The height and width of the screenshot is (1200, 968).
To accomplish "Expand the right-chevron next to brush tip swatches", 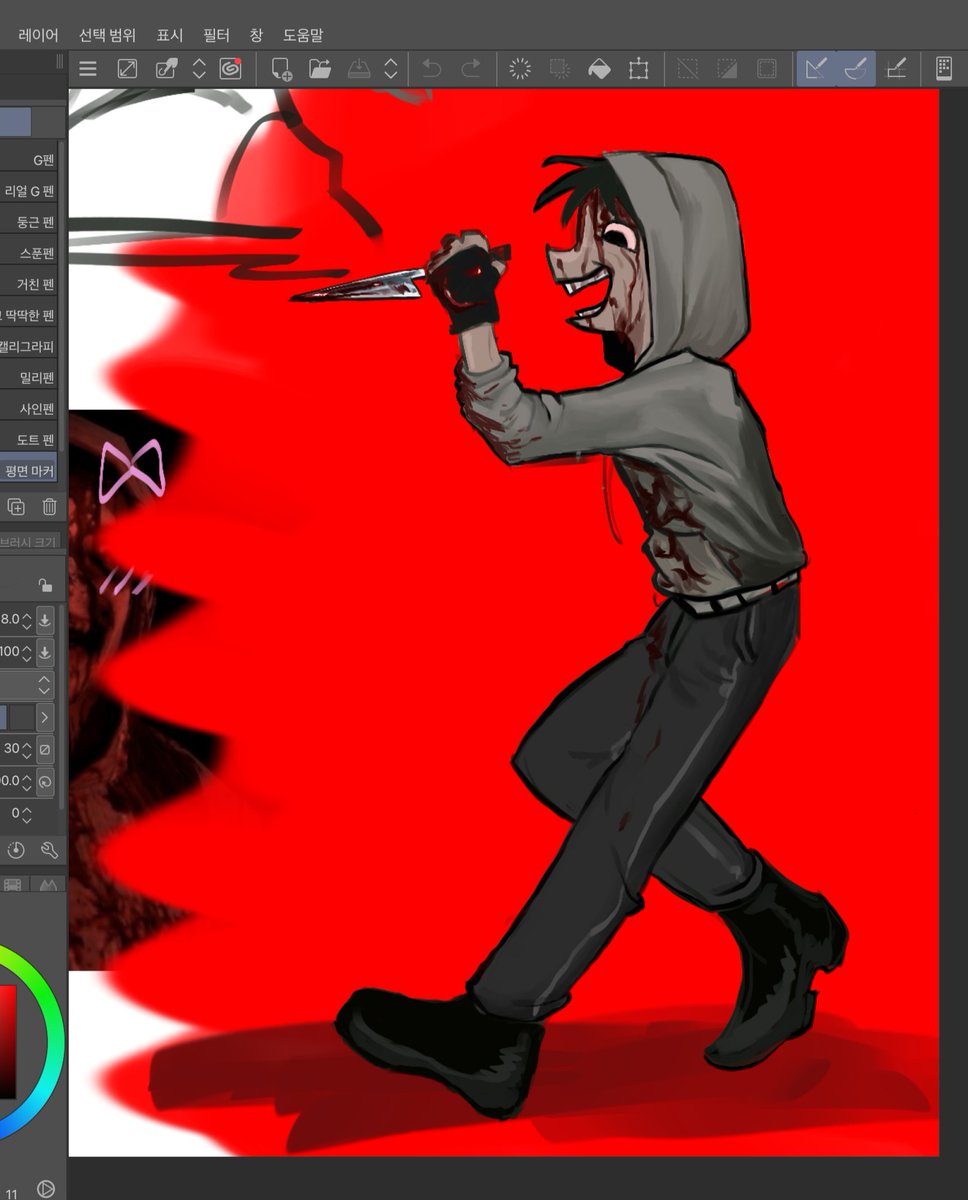I will tap(45, 717).
